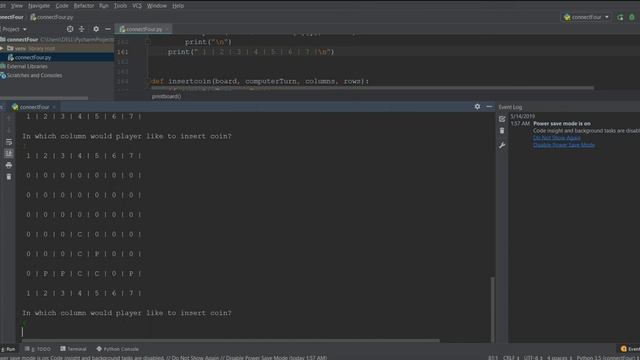Click the editor horizontal scrollbar
The image size is (640, 360).
[372, 88]
